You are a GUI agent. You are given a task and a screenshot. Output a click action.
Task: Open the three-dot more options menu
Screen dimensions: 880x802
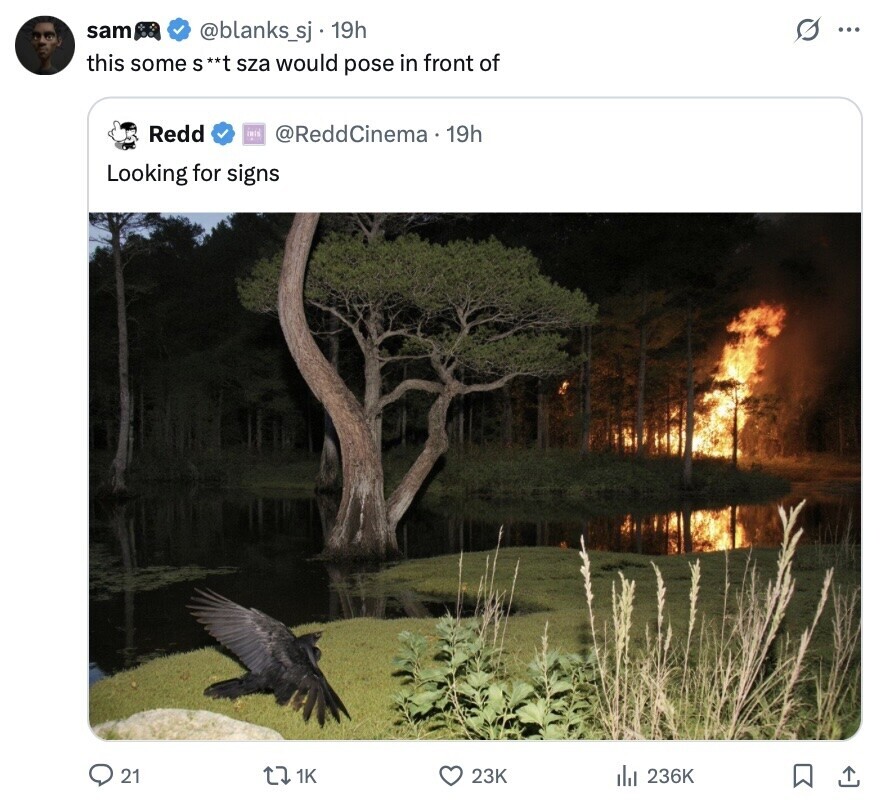(x=848, y=31)
